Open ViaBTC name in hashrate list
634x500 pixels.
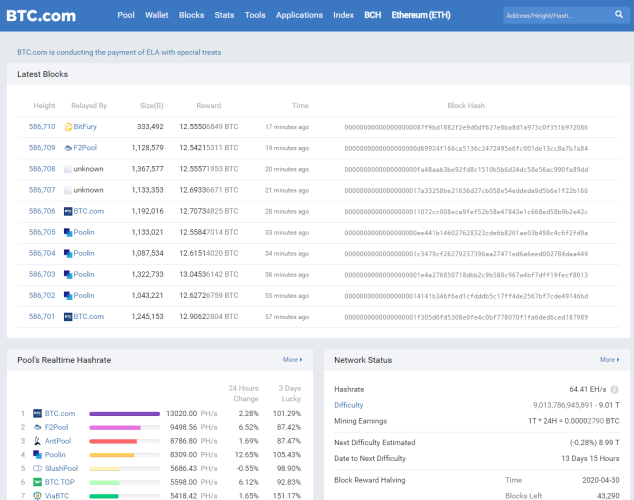57,496
